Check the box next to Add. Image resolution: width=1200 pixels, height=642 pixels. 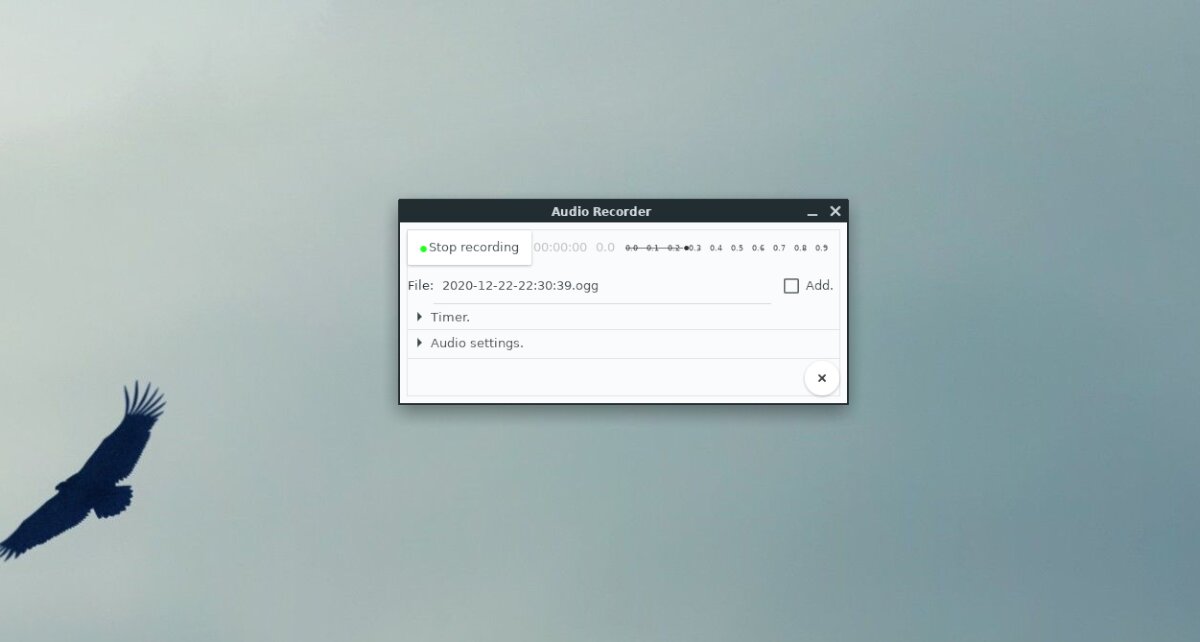[791, 285]
